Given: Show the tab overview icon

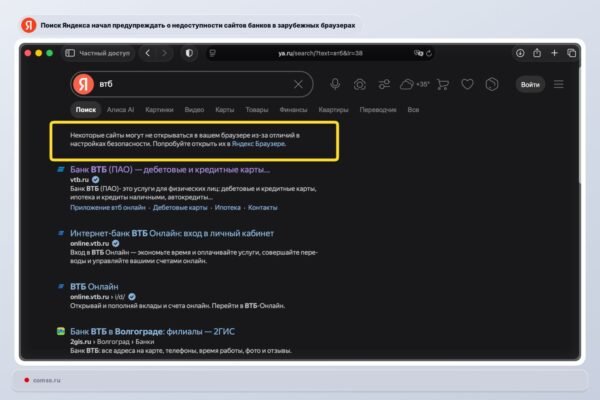Looking at the screenshot, I should 571,53.
